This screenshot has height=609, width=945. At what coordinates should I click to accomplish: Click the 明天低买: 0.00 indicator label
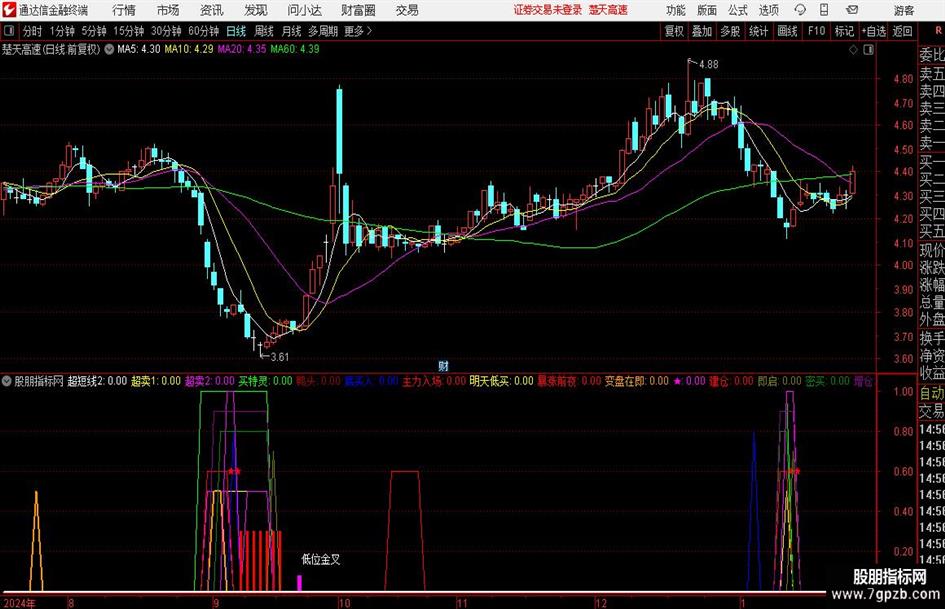coord(501,381)
